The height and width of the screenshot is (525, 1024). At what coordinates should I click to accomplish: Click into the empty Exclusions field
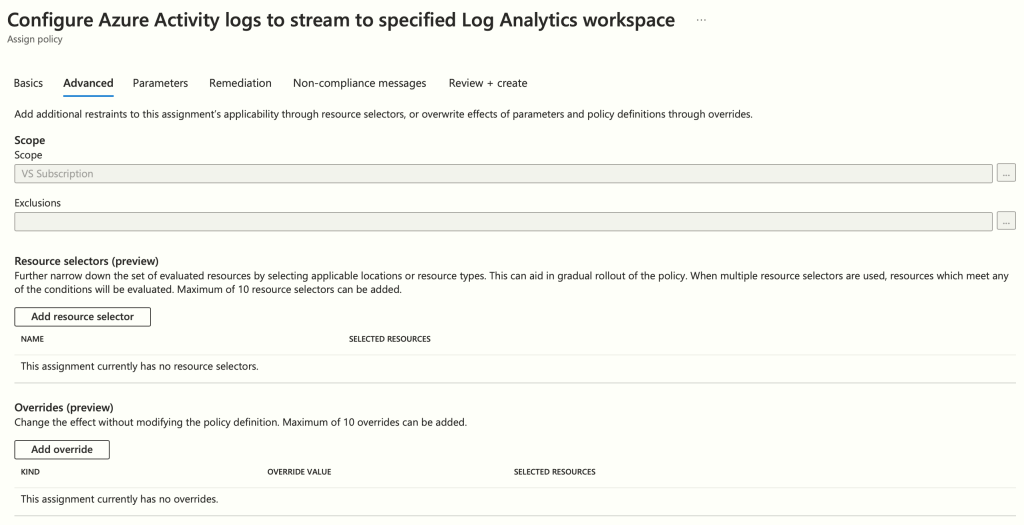(503, 221)
